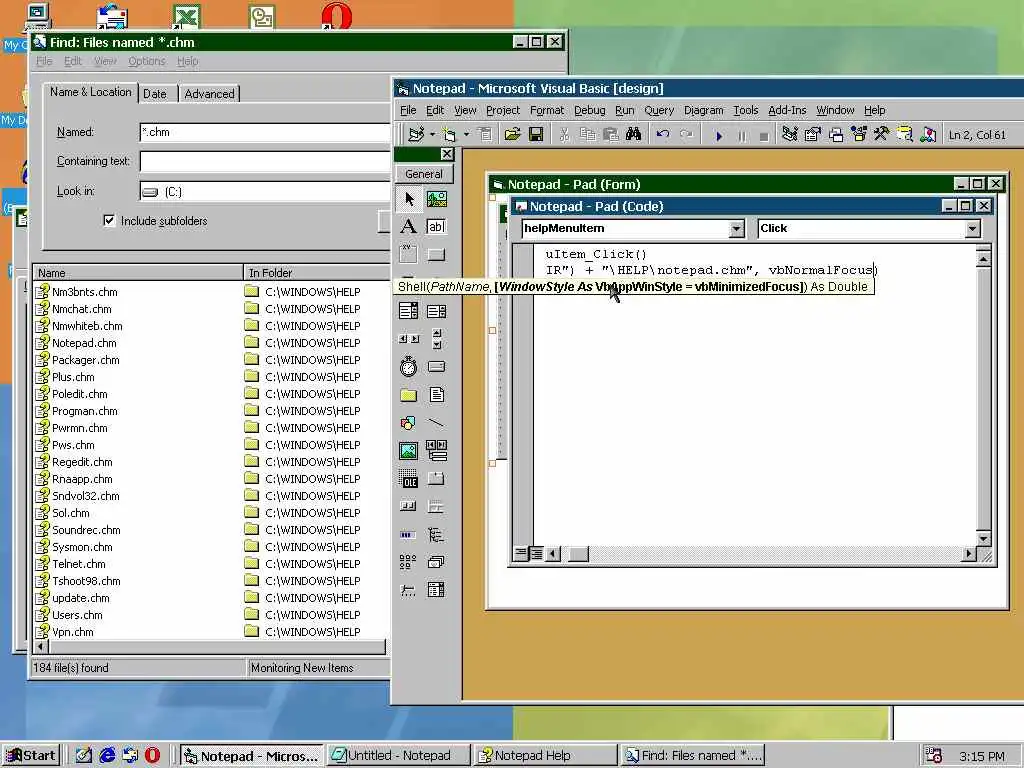
Task: Open the Menu Editor from the toolbar
Action: tap(485, 135)
